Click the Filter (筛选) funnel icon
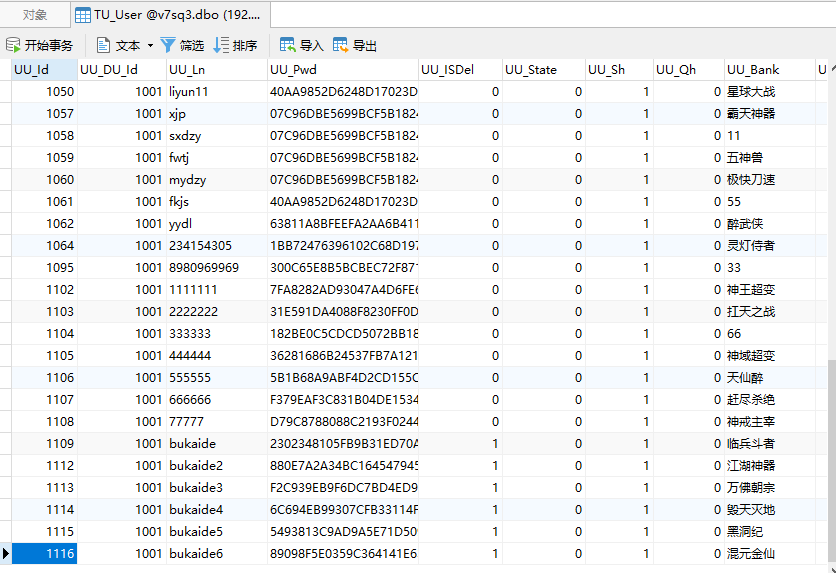The width and height of the screenshot is (836, 573). pyautogui.click(x=167, y=45)
